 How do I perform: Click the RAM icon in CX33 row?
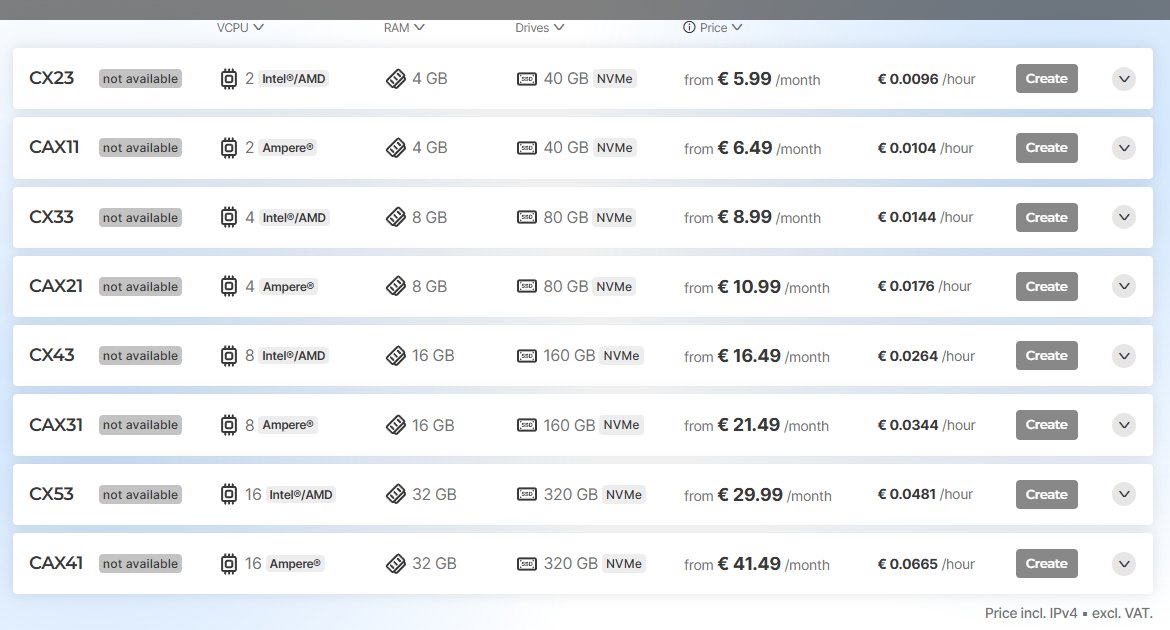(x=395, y=217)
